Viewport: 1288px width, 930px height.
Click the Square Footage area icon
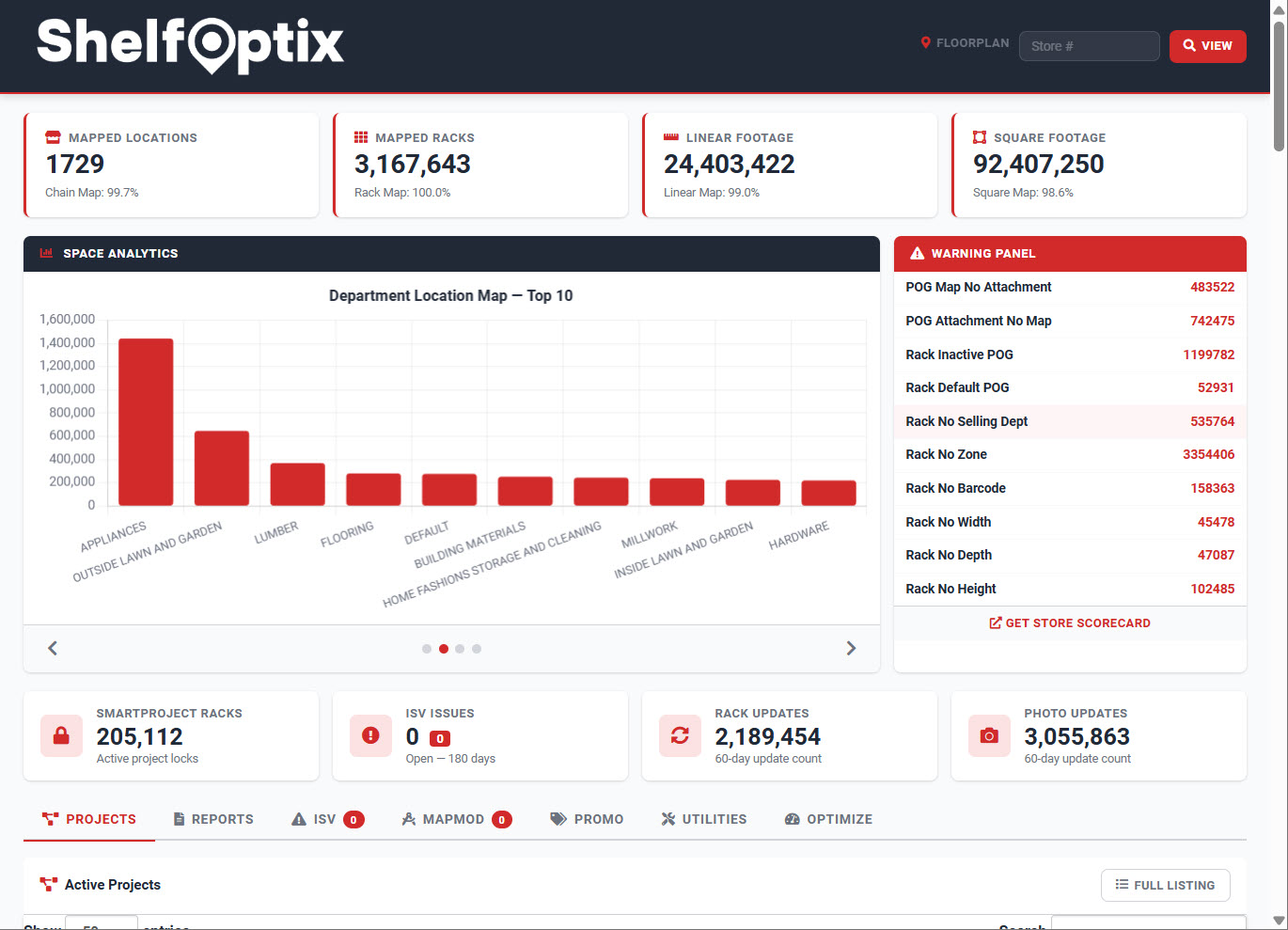[980, 136]
